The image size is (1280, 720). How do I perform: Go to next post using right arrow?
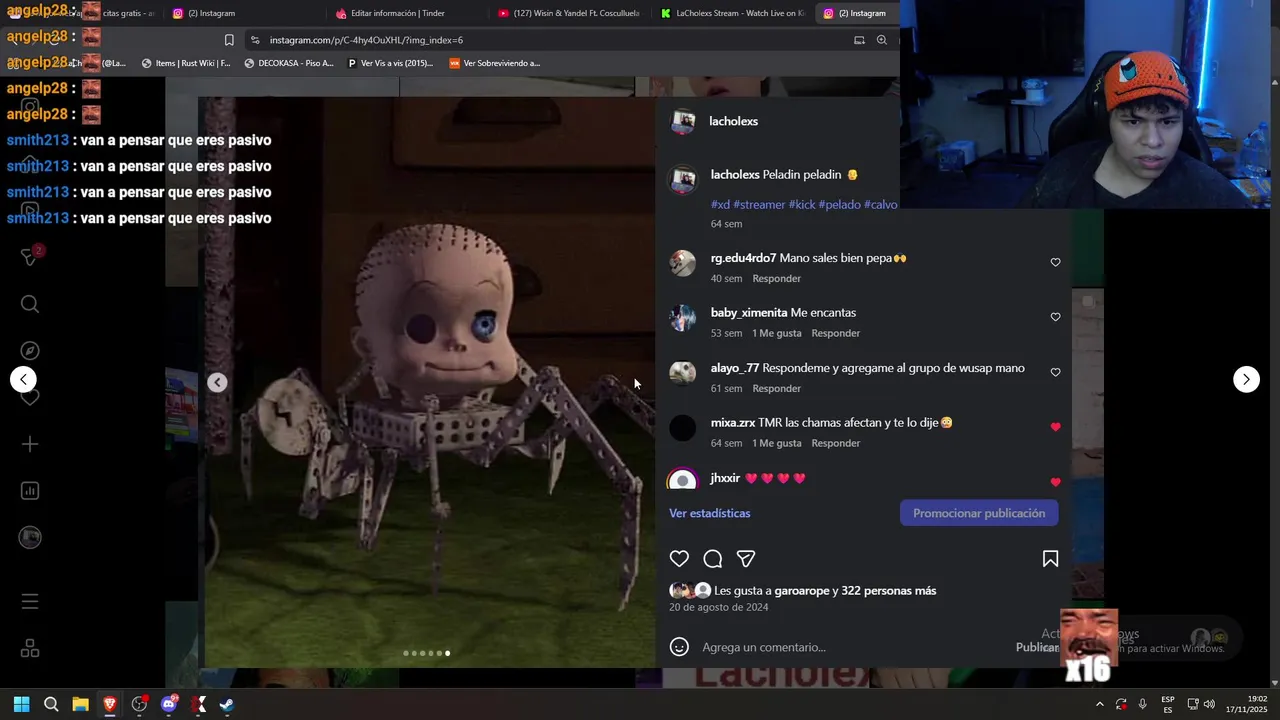[1246, 379]
